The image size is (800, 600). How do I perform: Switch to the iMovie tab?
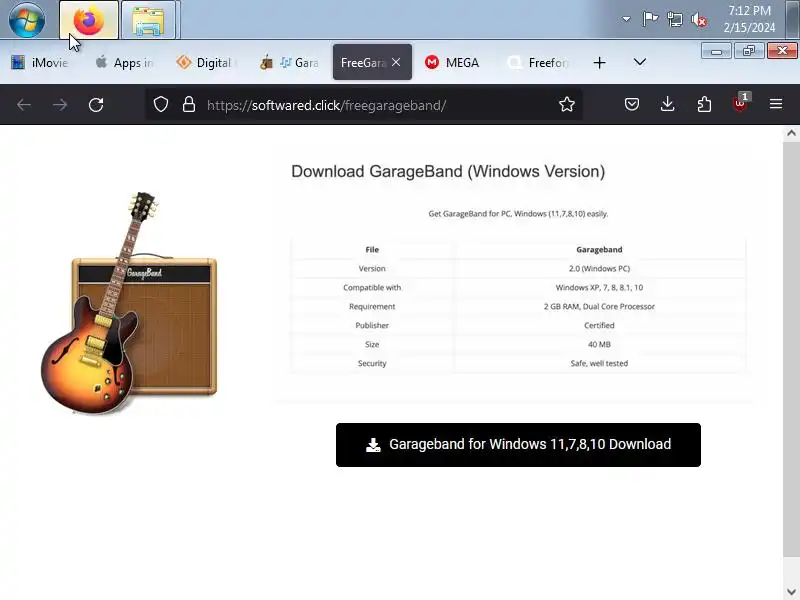click(41, 62)
